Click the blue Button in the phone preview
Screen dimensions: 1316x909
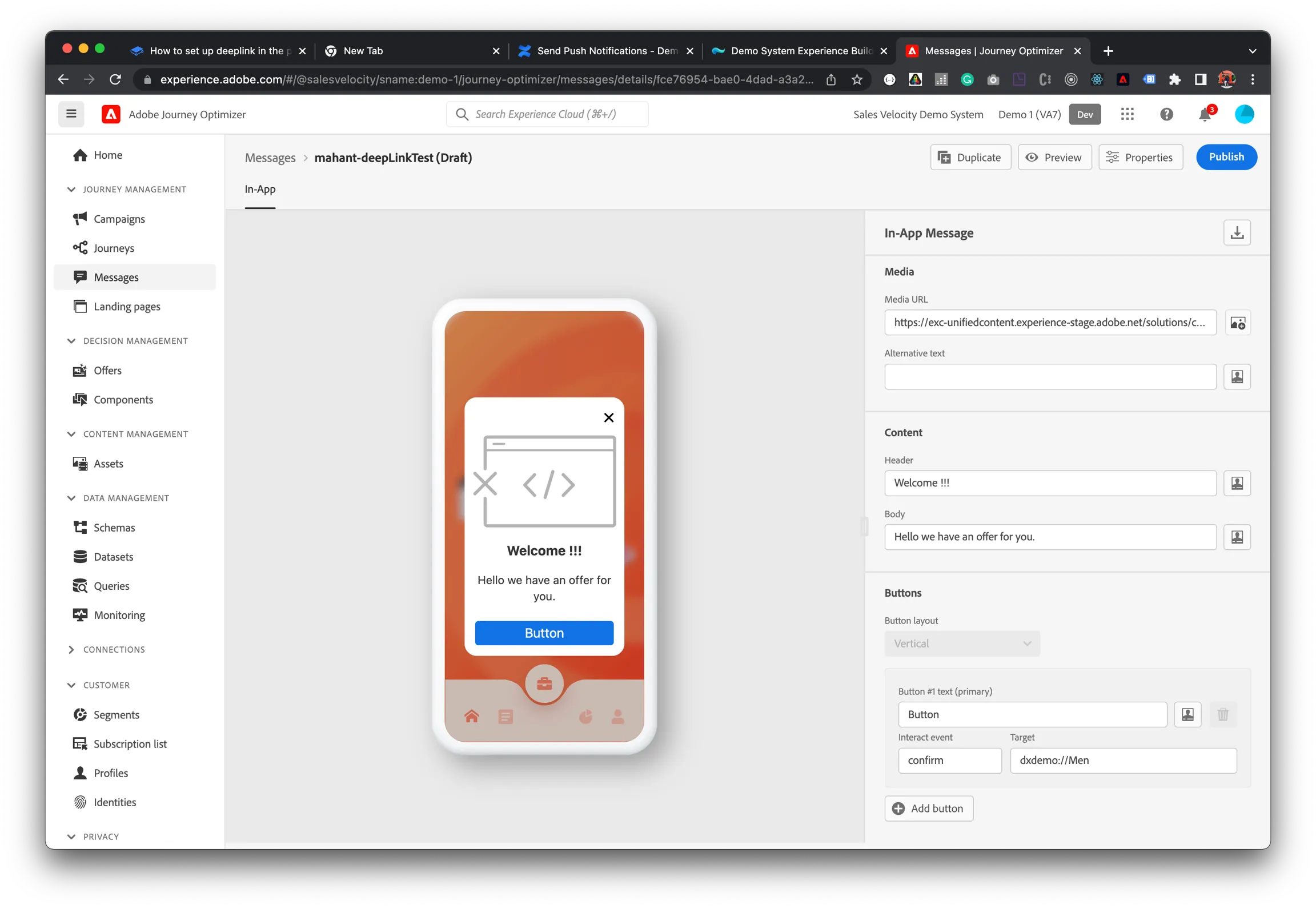pyautogui.click(x=544, y=633)
